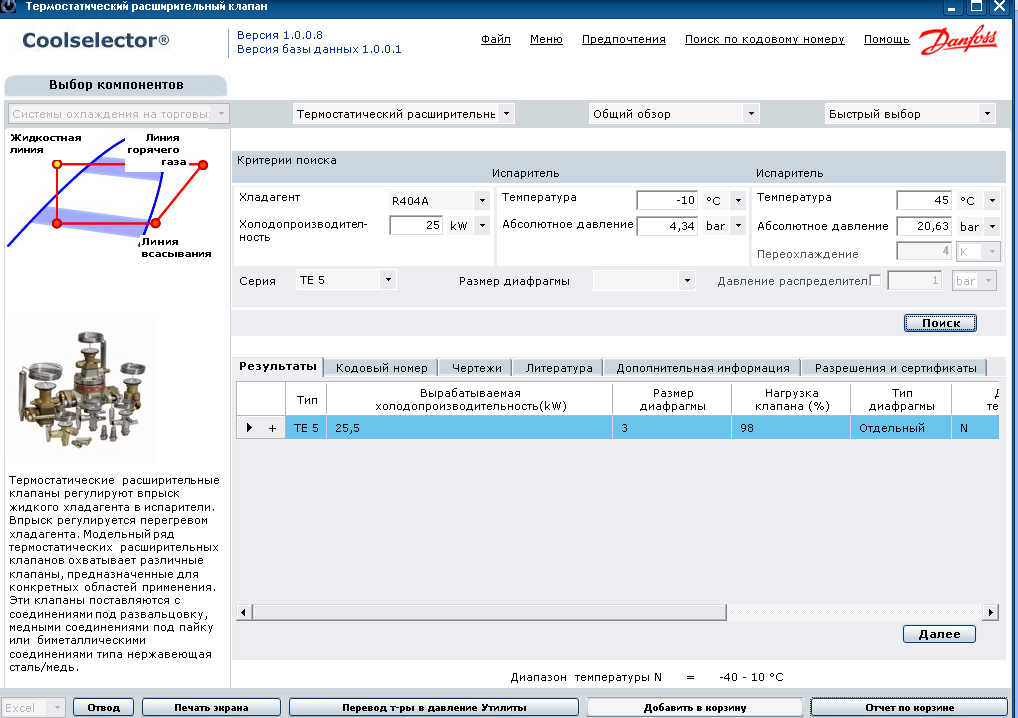
Task: Click Перевод т-ры в давление Утилиты
Action: 434,708
